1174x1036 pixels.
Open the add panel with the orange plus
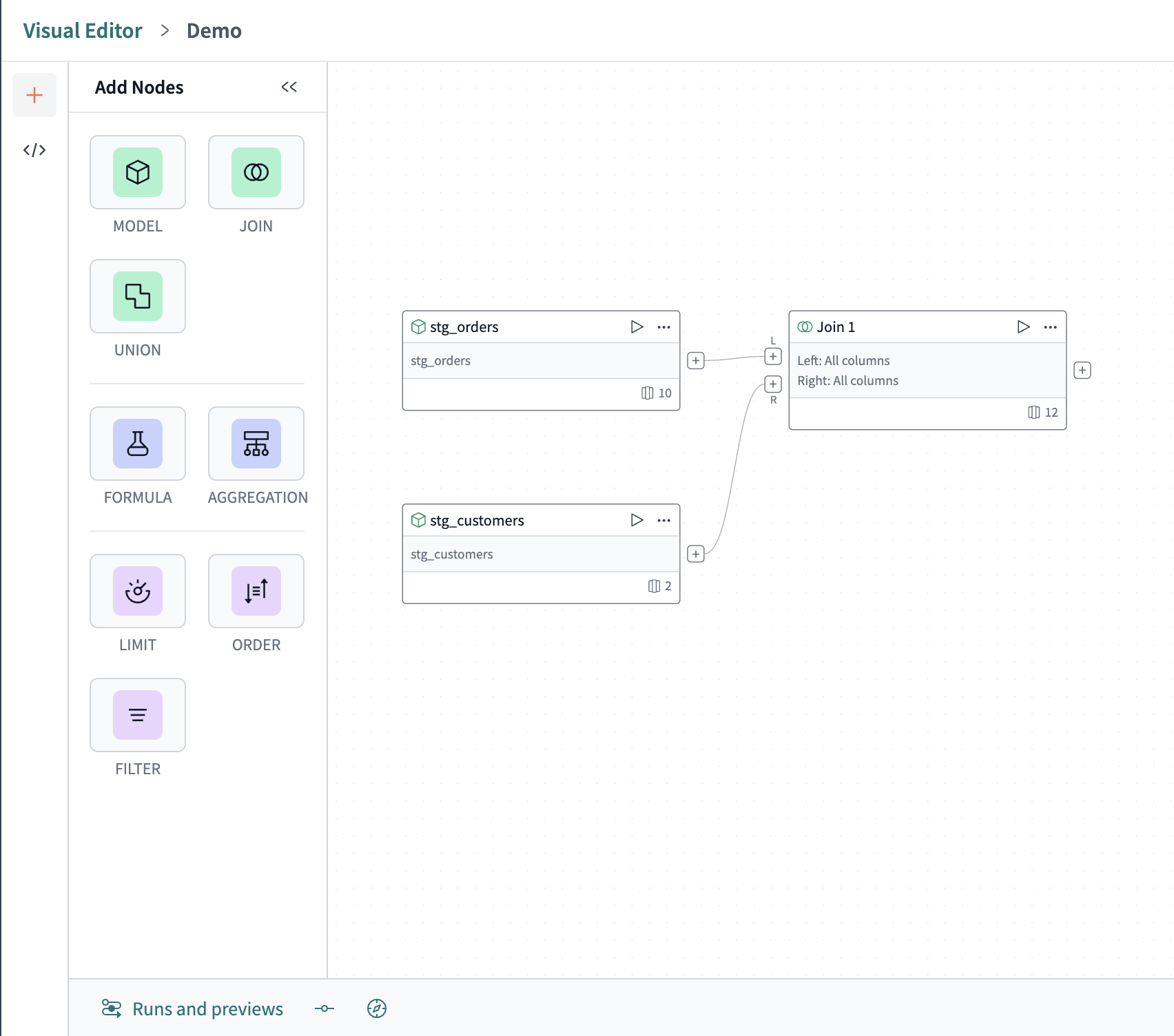[34, 95]
